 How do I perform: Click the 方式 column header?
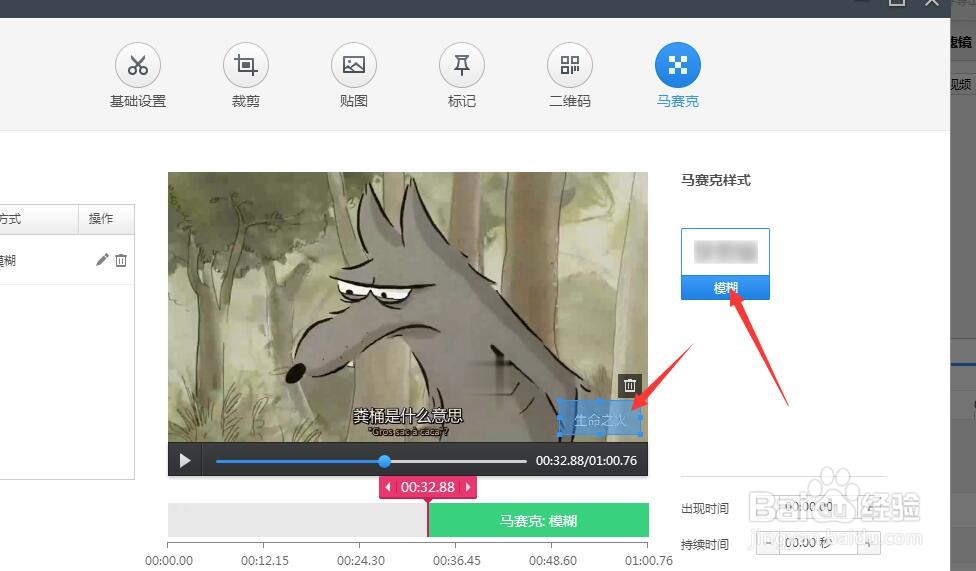tap(39, 219)
